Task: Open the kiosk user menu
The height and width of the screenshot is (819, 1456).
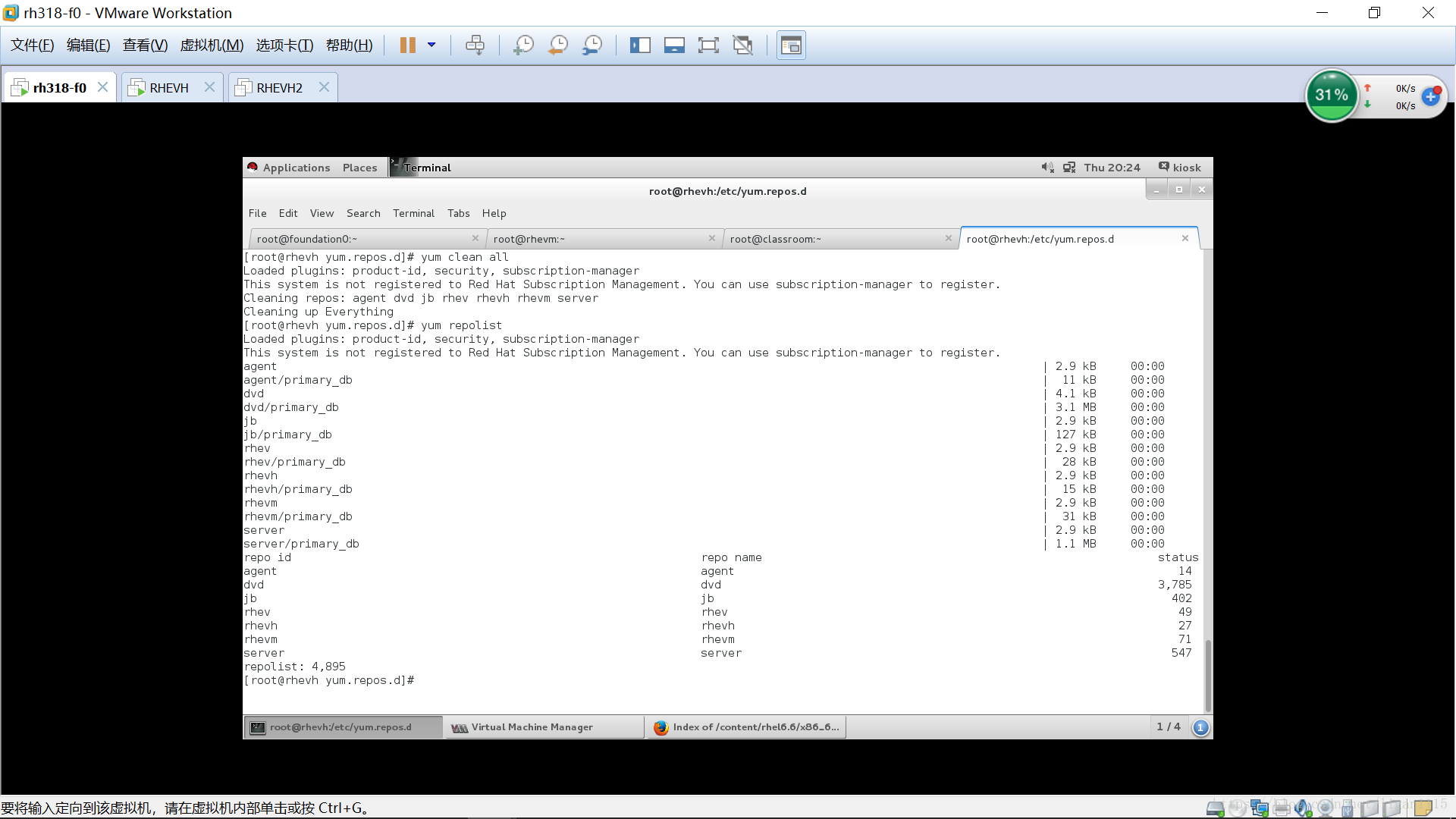Action: (1180, 168)
